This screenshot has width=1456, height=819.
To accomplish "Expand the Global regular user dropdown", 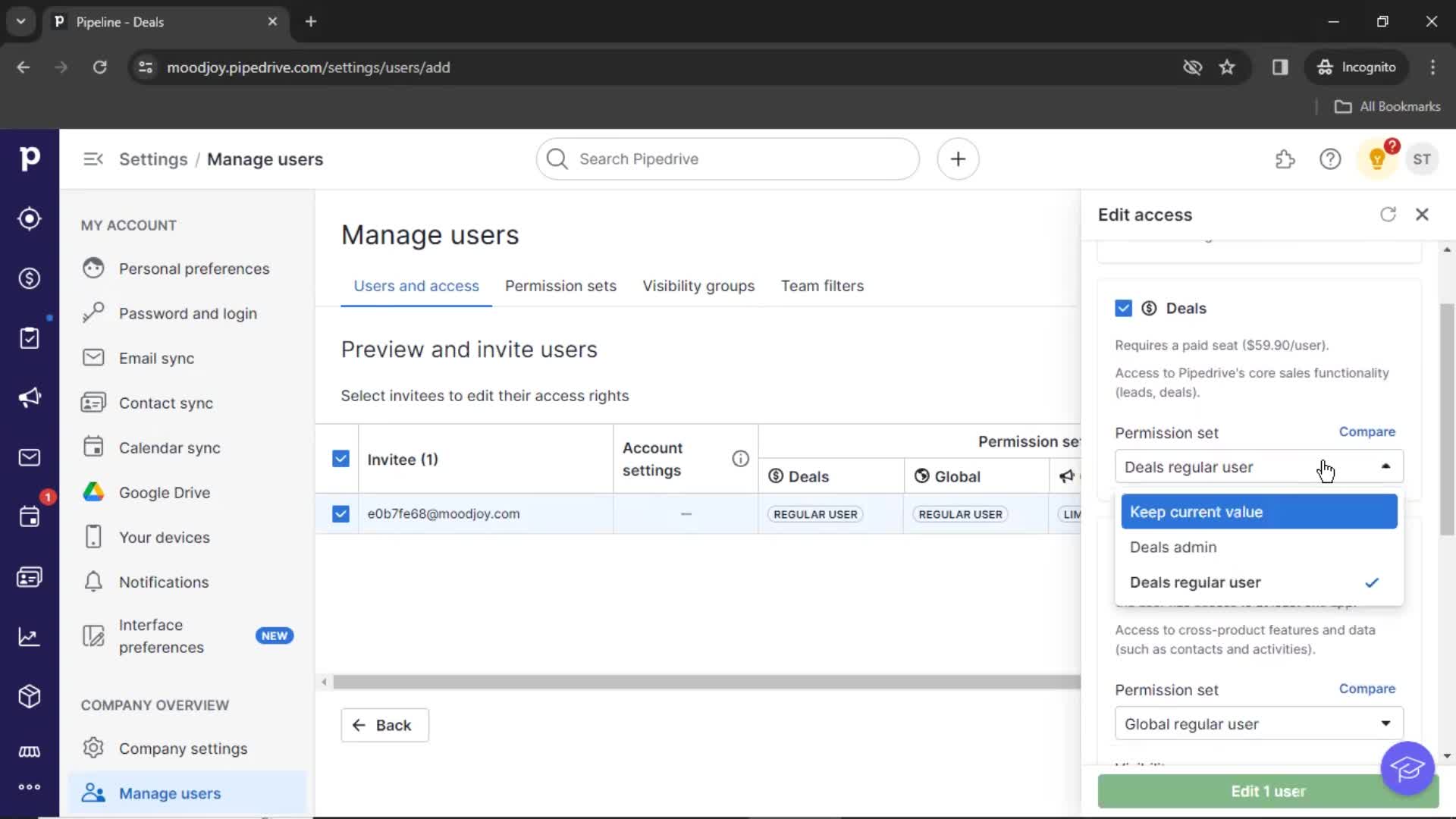I will pyautogui.click(x=1259, y=724).
